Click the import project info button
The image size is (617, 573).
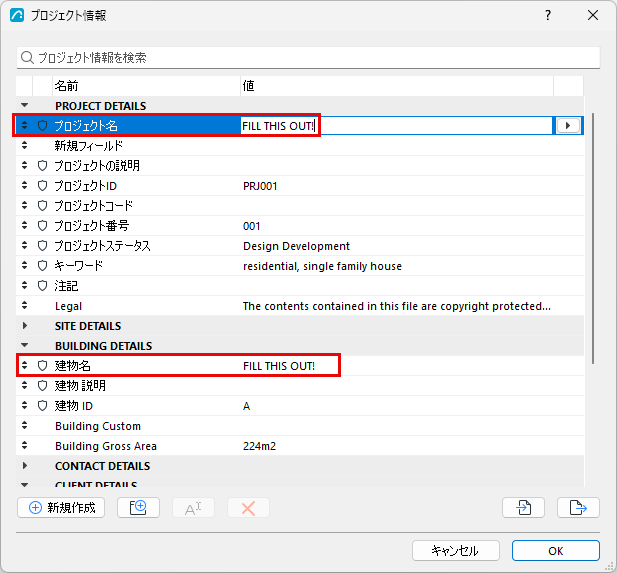(523, 508)
